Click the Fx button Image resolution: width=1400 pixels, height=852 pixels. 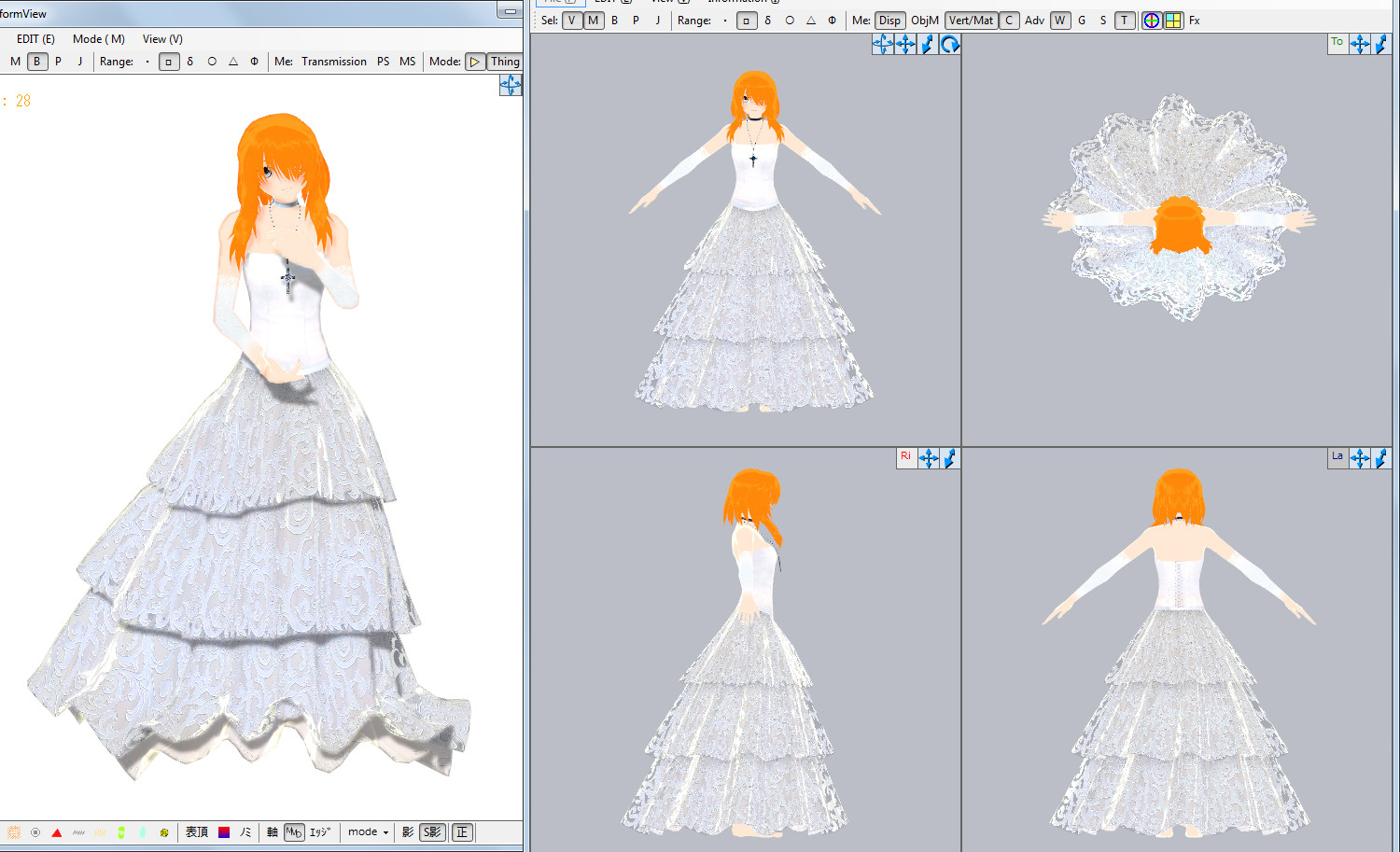tap(1195, 21)
